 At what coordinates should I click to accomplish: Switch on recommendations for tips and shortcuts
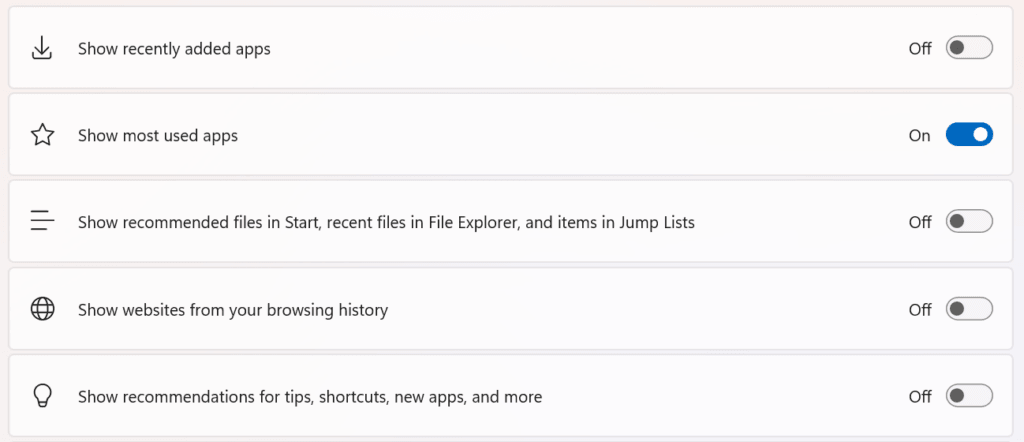969,397
